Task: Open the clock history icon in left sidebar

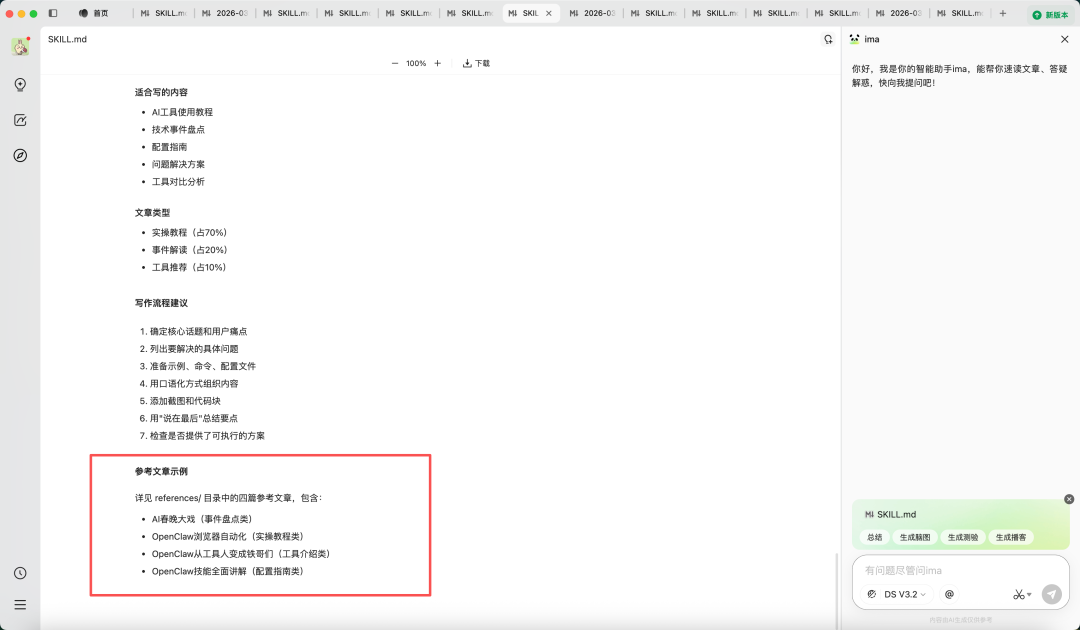Action: [20, 573]
